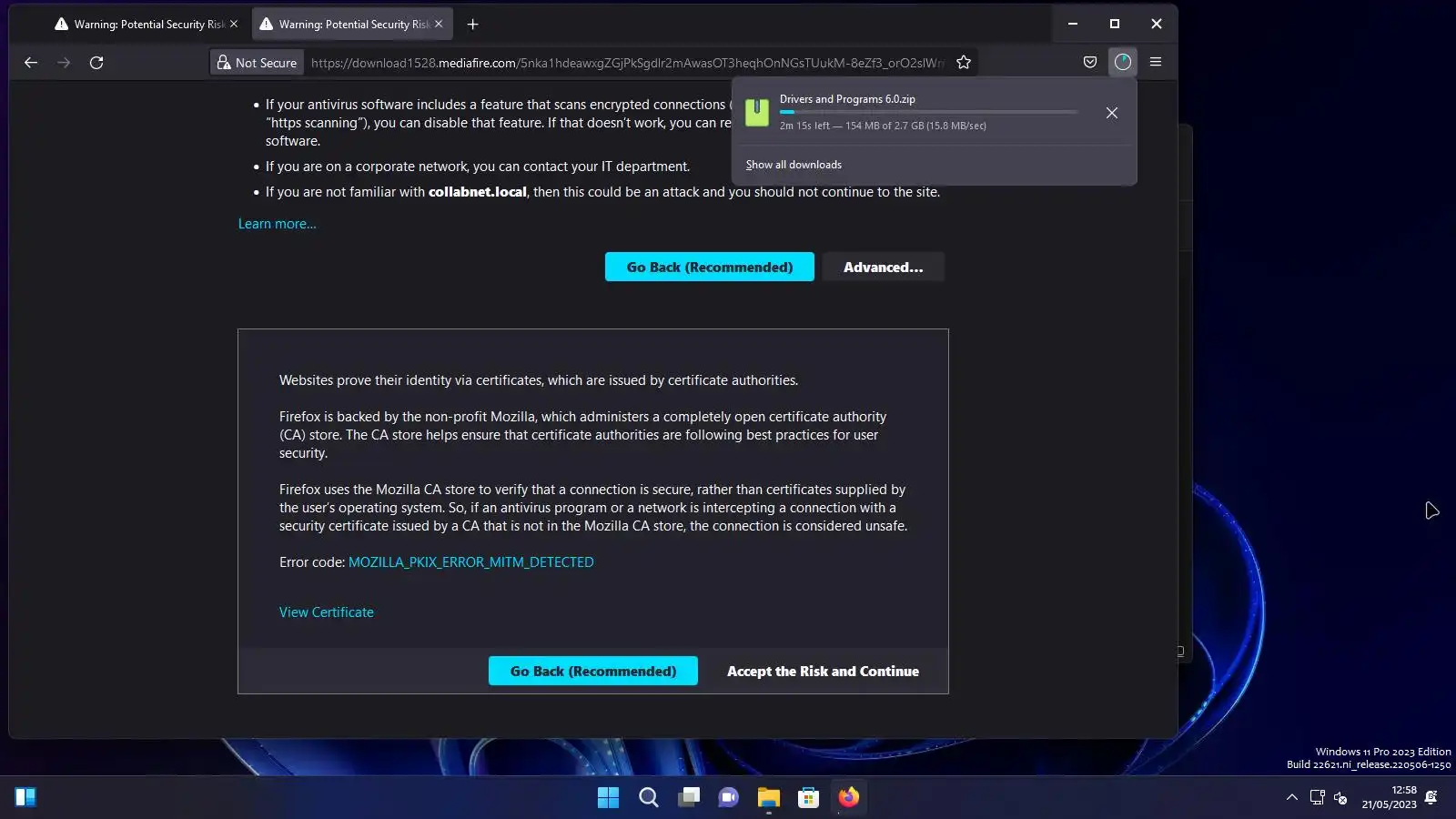Viewport: 1456px width, 819px height.
Task: Click the Firefox taskbar icon
Action: (849, 798)
